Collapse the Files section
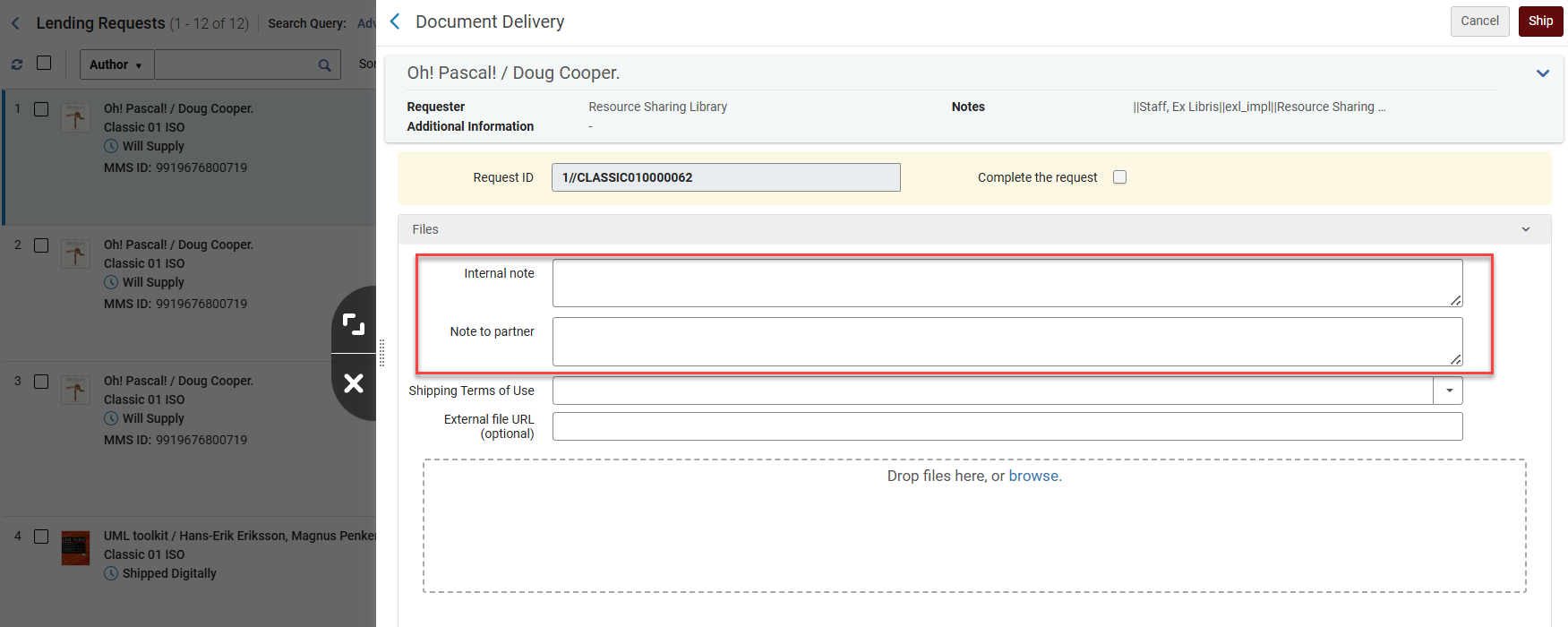Viewport: 1568px width, 627px height. 1526,230
